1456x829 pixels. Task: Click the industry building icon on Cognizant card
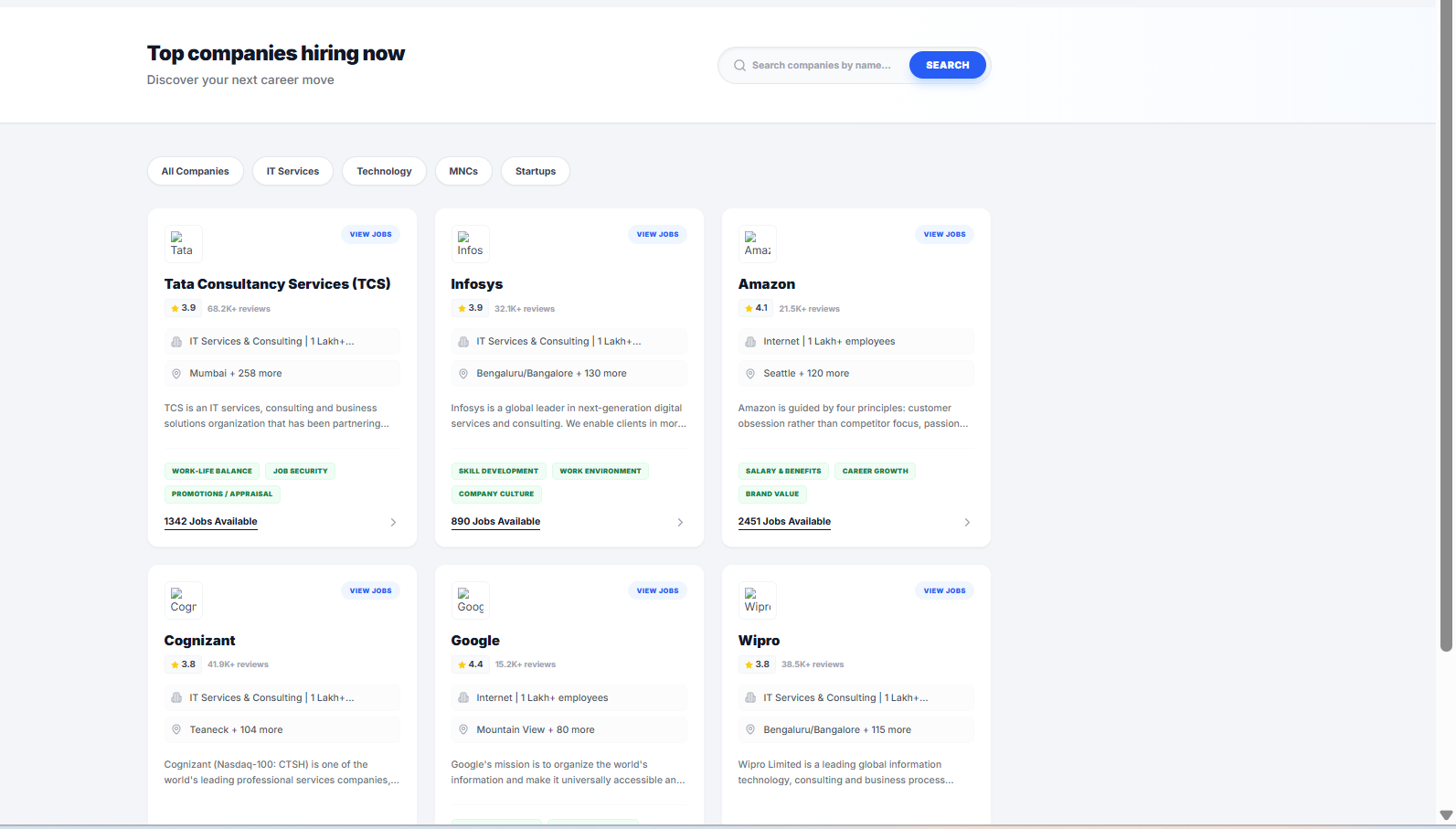[176, 698]
